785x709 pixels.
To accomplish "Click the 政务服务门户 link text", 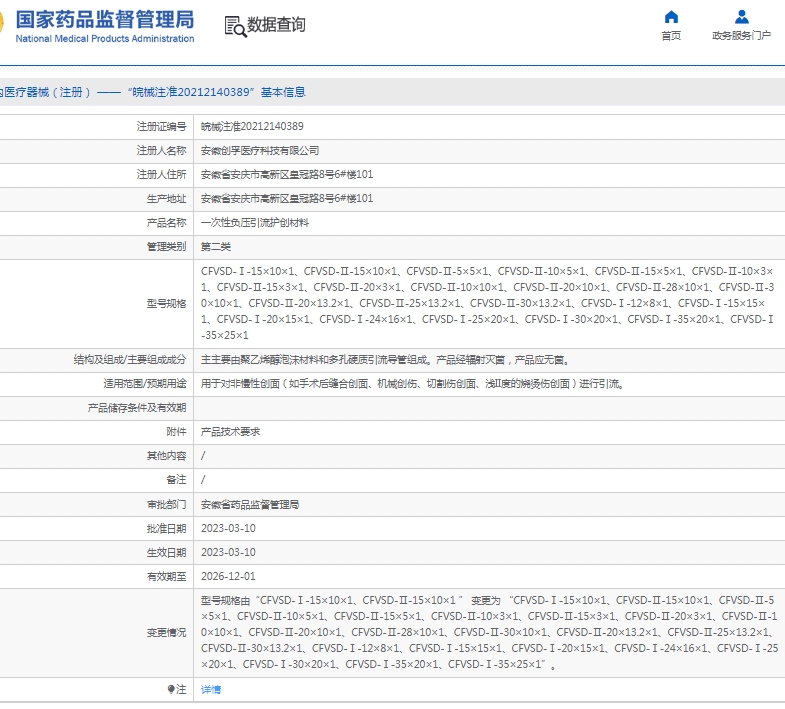I will [x=741, y=36].
